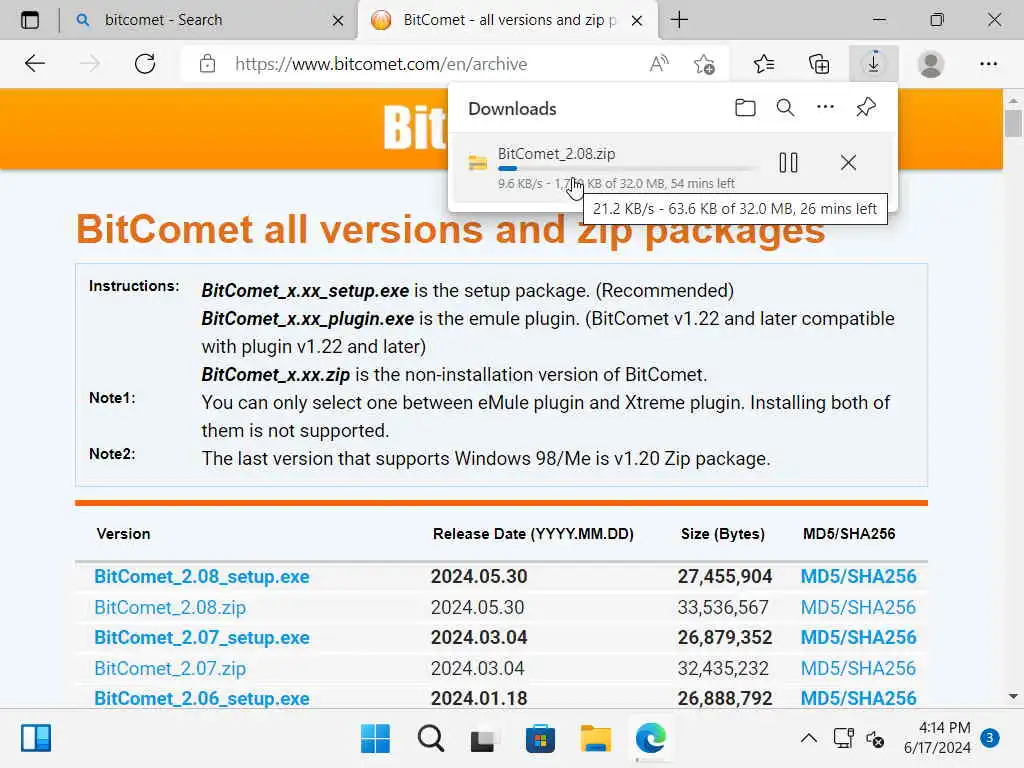Open File Explorer from taskbar
Viewport: 1024px width, 768px height.
click(x=596, y=739)
